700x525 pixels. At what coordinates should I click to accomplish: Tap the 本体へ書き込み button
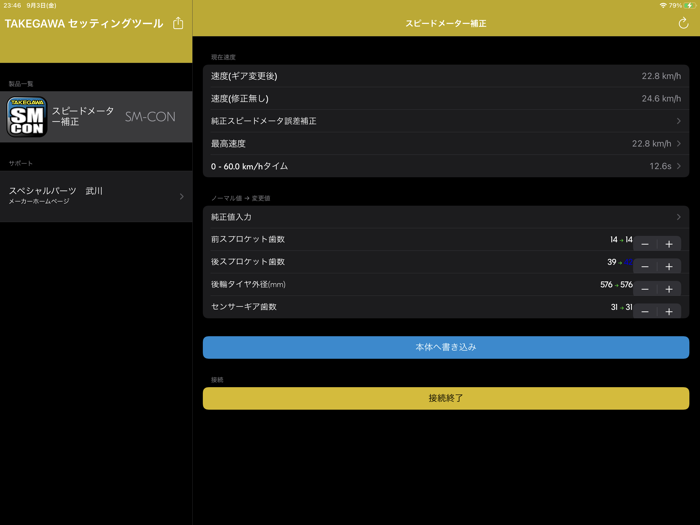coord(446,347)
